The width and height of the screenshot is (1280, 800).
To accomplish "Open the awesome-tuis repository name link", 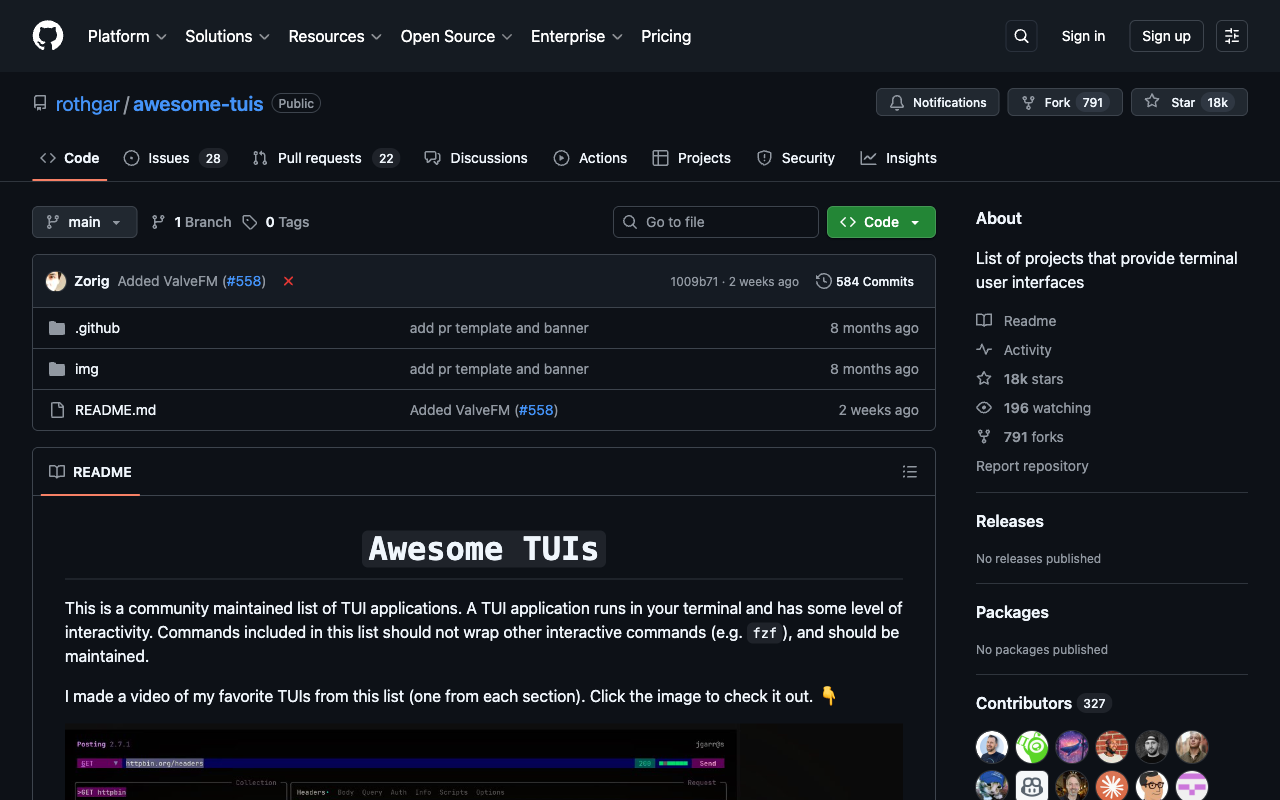I will [x=198, y=103].
